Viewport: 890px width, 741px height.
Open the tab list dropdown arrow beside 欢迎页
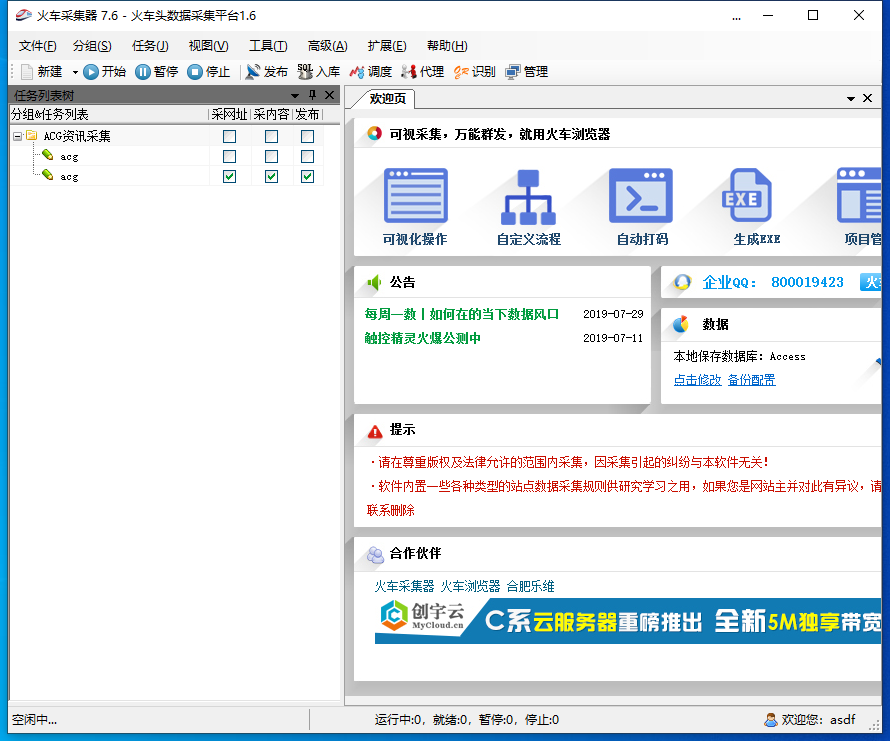point(850,99)
